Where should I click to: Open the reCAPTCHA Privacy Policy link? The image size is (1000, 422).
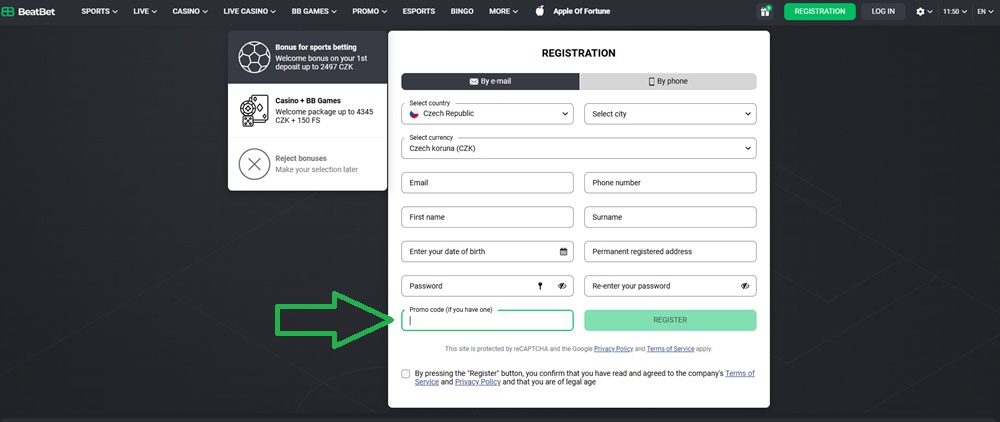pyautogui.click(x=613, y=349)
